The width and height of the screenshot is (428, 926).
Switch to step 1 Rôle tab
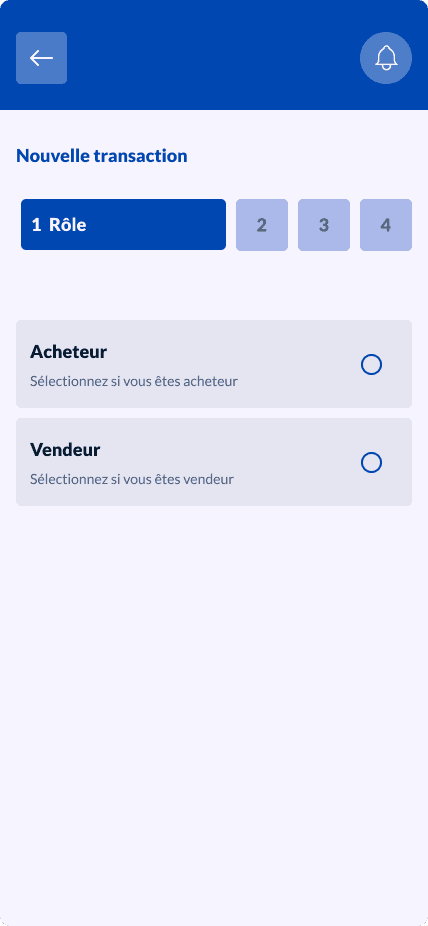(x=123, y=224)
